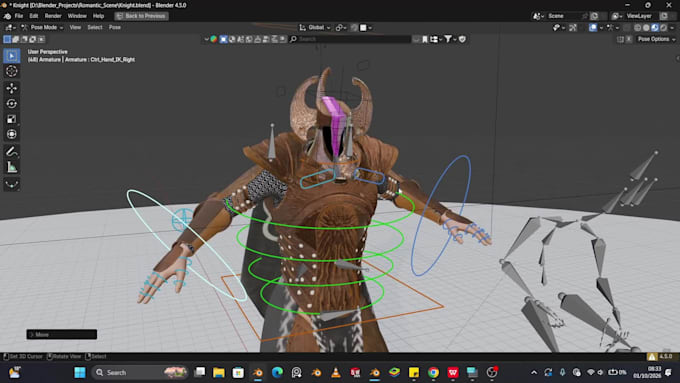Choose the Annotate pencil tool
Image resolution: width=680 pixels, height=383 pixels.
pos(12,151)
